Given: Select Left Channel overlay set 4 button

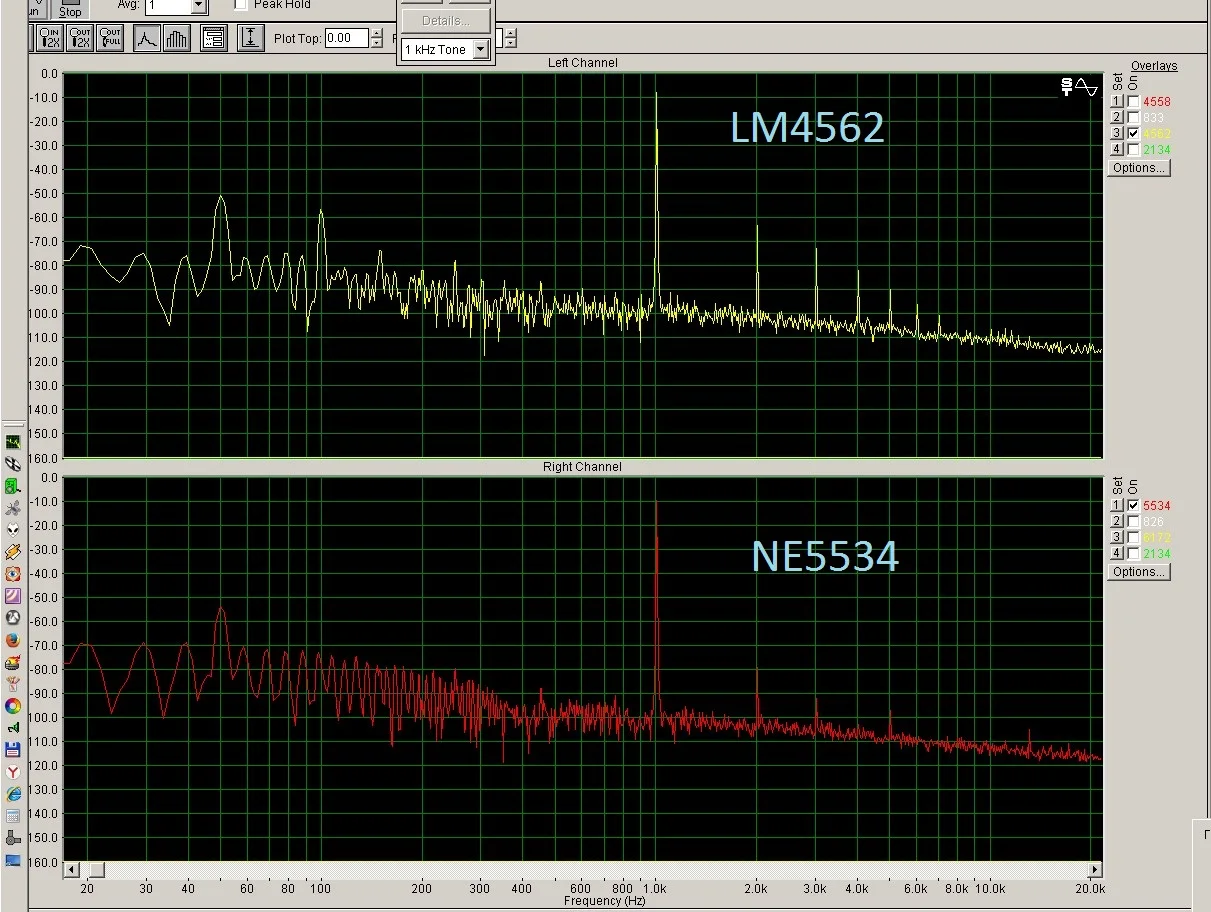Looking at the screenshot, I should [1117, 149].
